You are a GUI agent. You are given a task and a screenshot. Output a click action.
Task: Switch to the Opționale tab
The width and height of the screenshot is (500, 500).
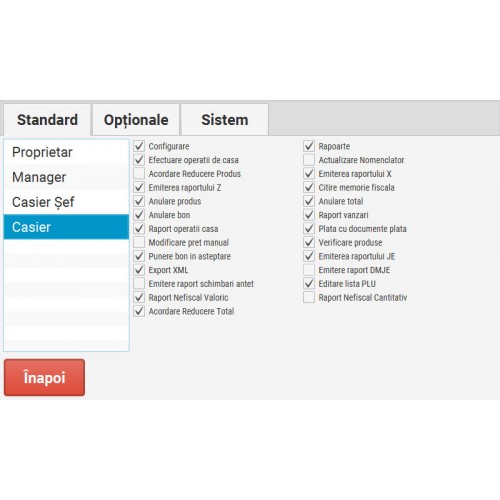[136, 120]
